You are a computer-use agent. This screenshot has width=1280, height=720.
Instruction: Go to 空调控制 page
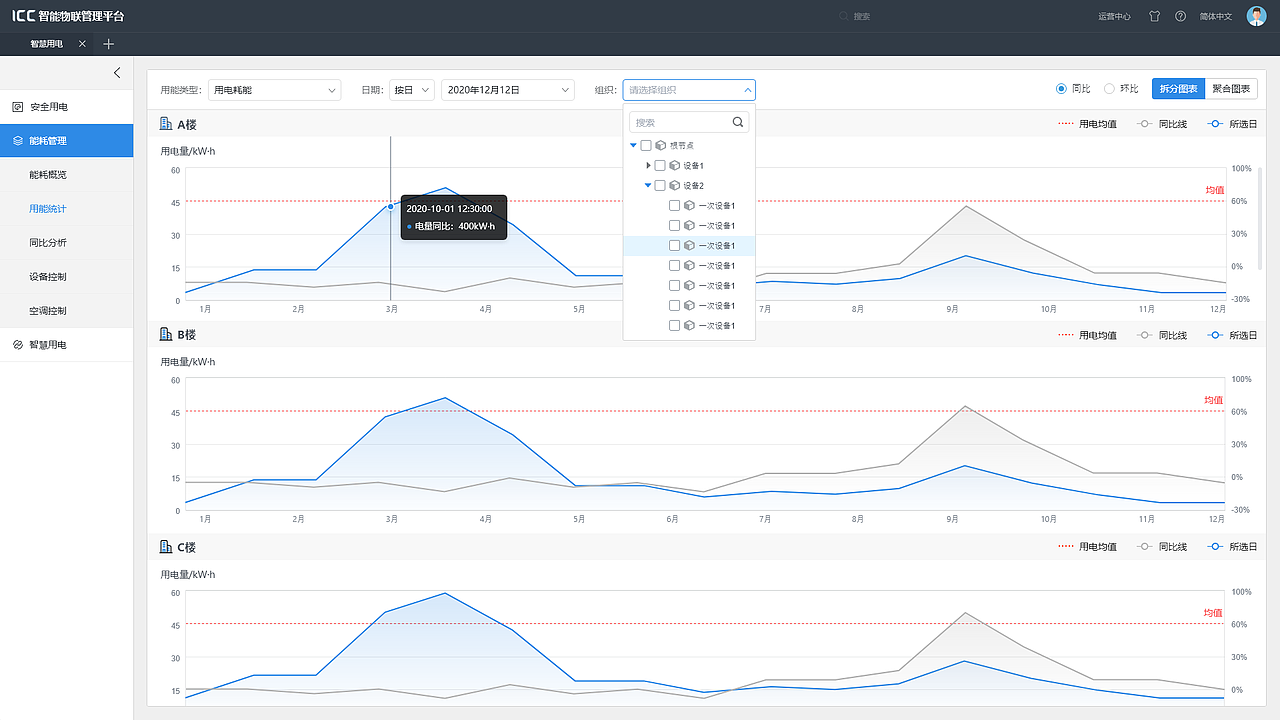tap(66, 311)
